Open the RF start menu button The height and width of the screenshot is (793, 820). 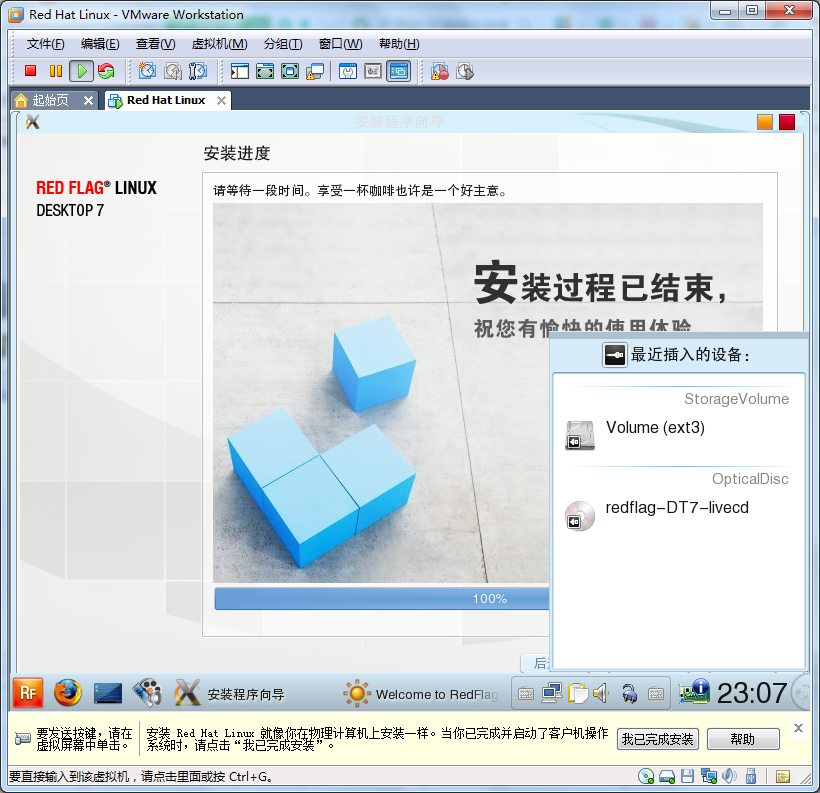click(28, 693)
